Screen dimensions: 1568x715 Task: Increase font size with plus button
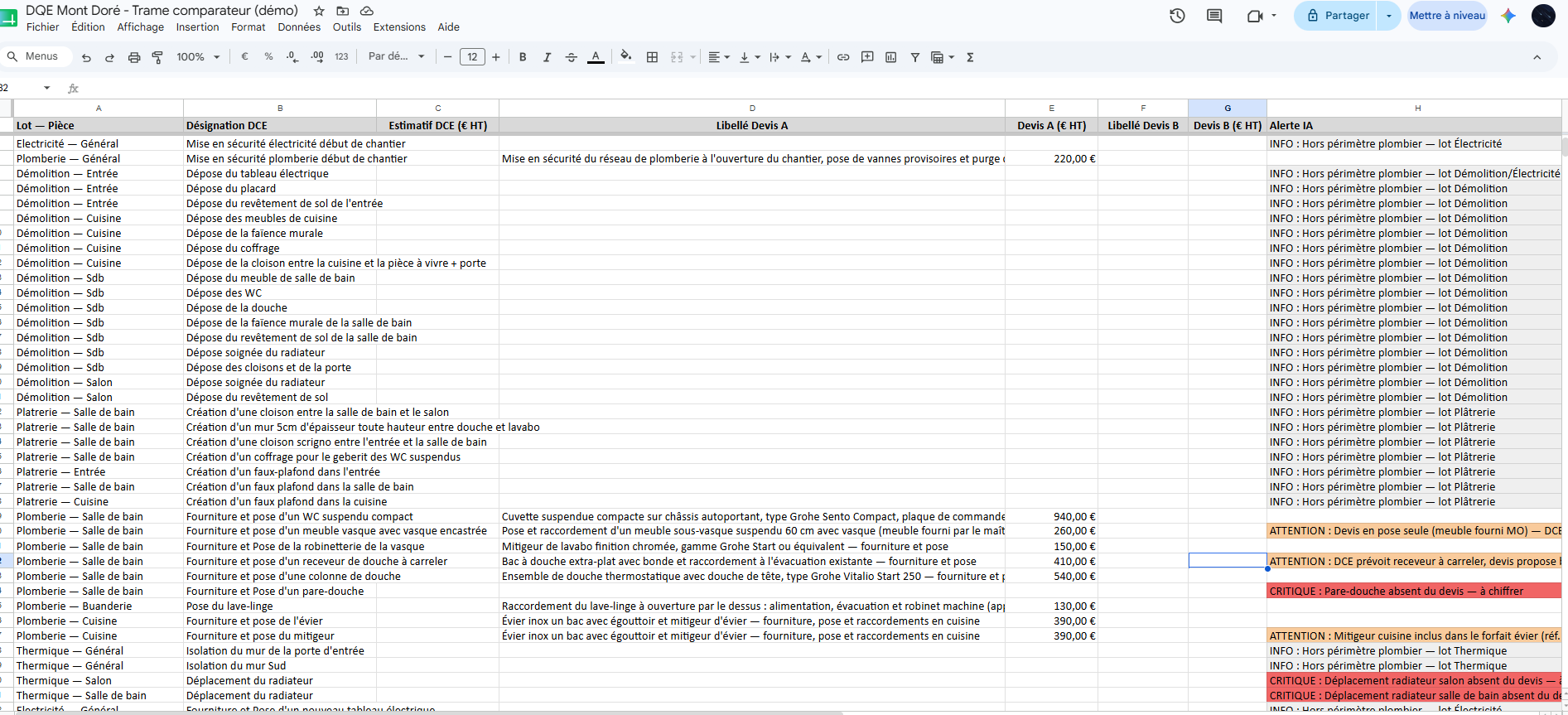pos(496,57)
